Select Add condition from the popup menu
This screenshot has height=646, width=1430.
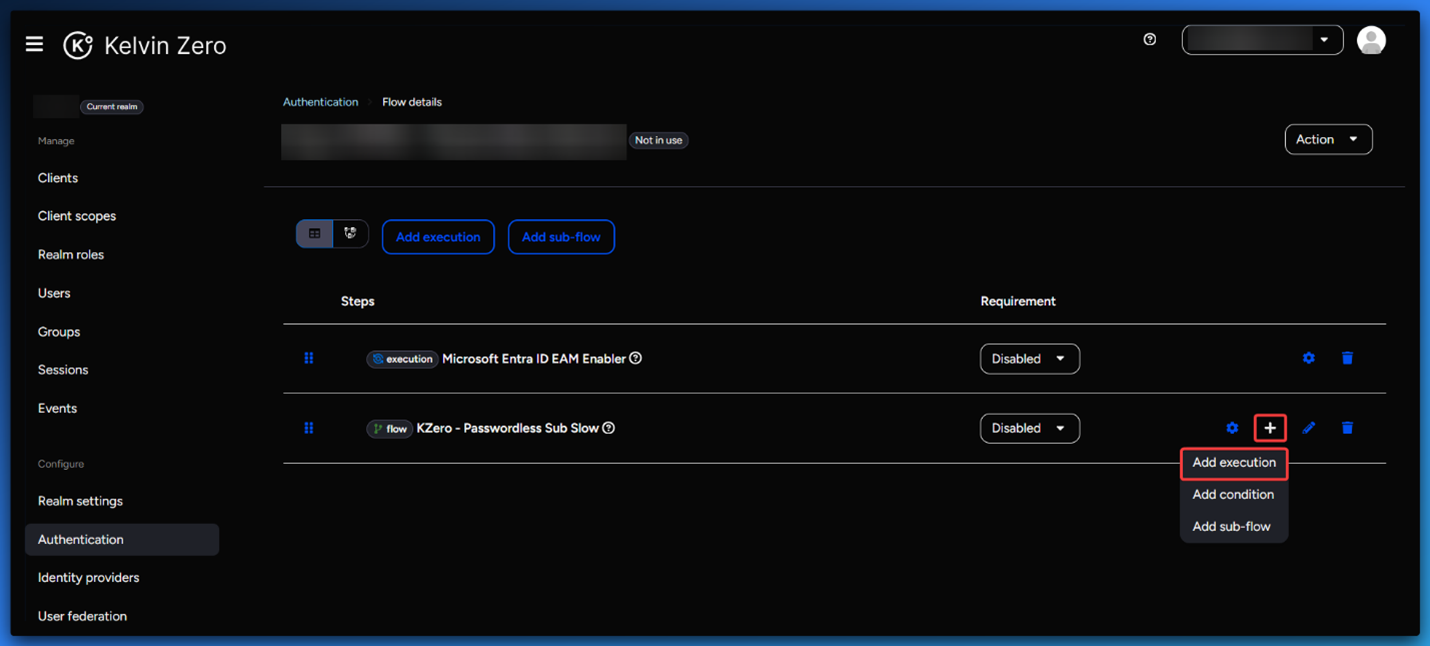coord(1233,494)
